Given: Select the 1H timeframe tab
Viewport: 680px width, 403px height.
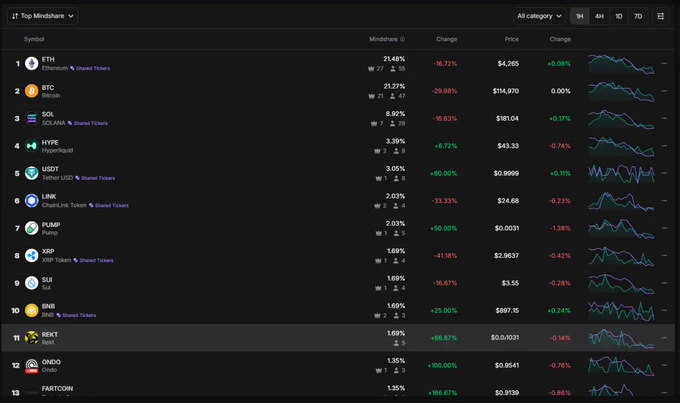Looking at the screenshot, I should pyautogui.click(x=579, y=16).
